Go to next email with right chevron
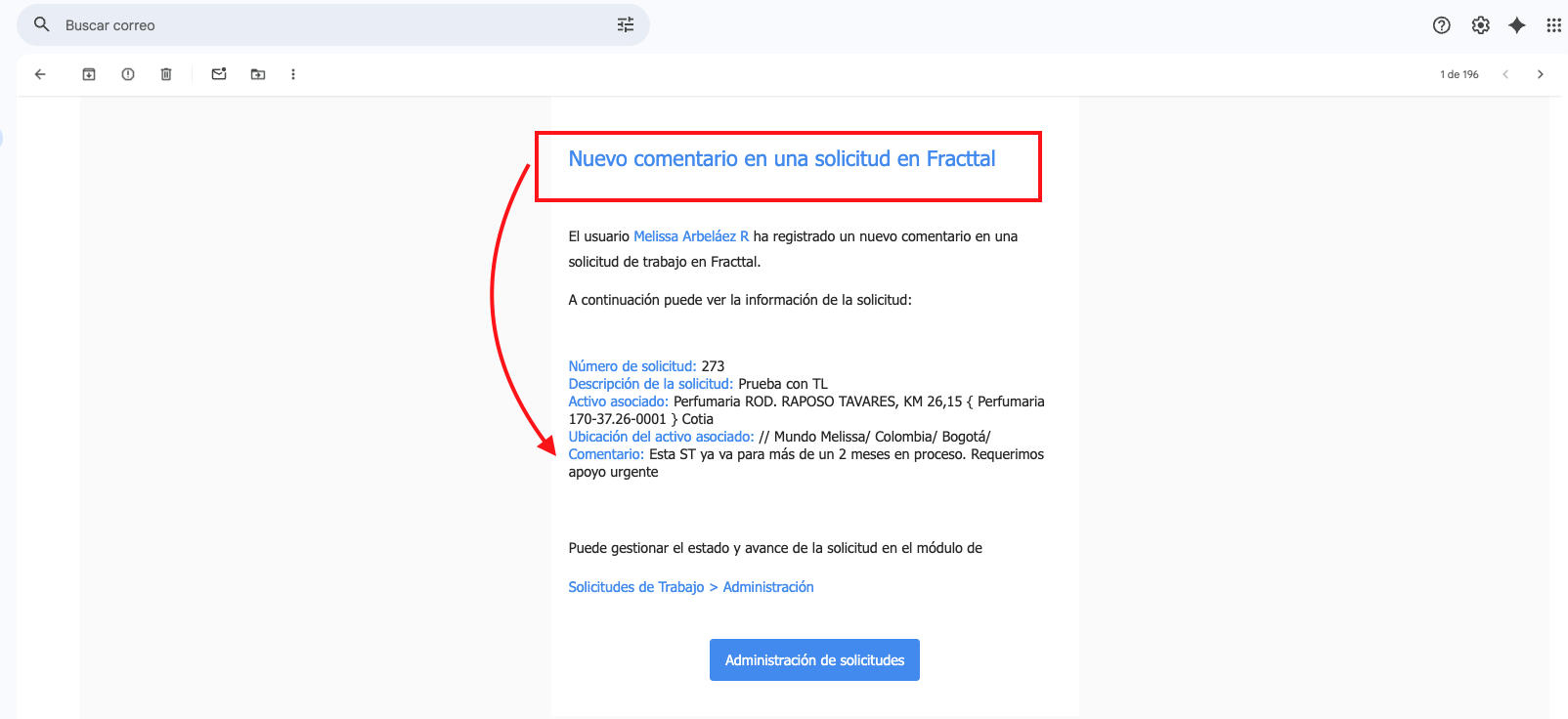This screenshot has height=719, width=1568. click(x=1541, y=74)
